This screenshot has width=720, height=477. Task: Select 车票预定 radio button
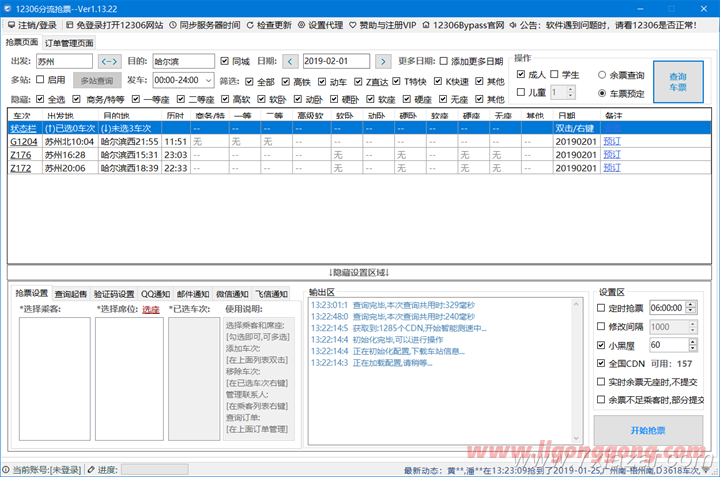[602, 93]
